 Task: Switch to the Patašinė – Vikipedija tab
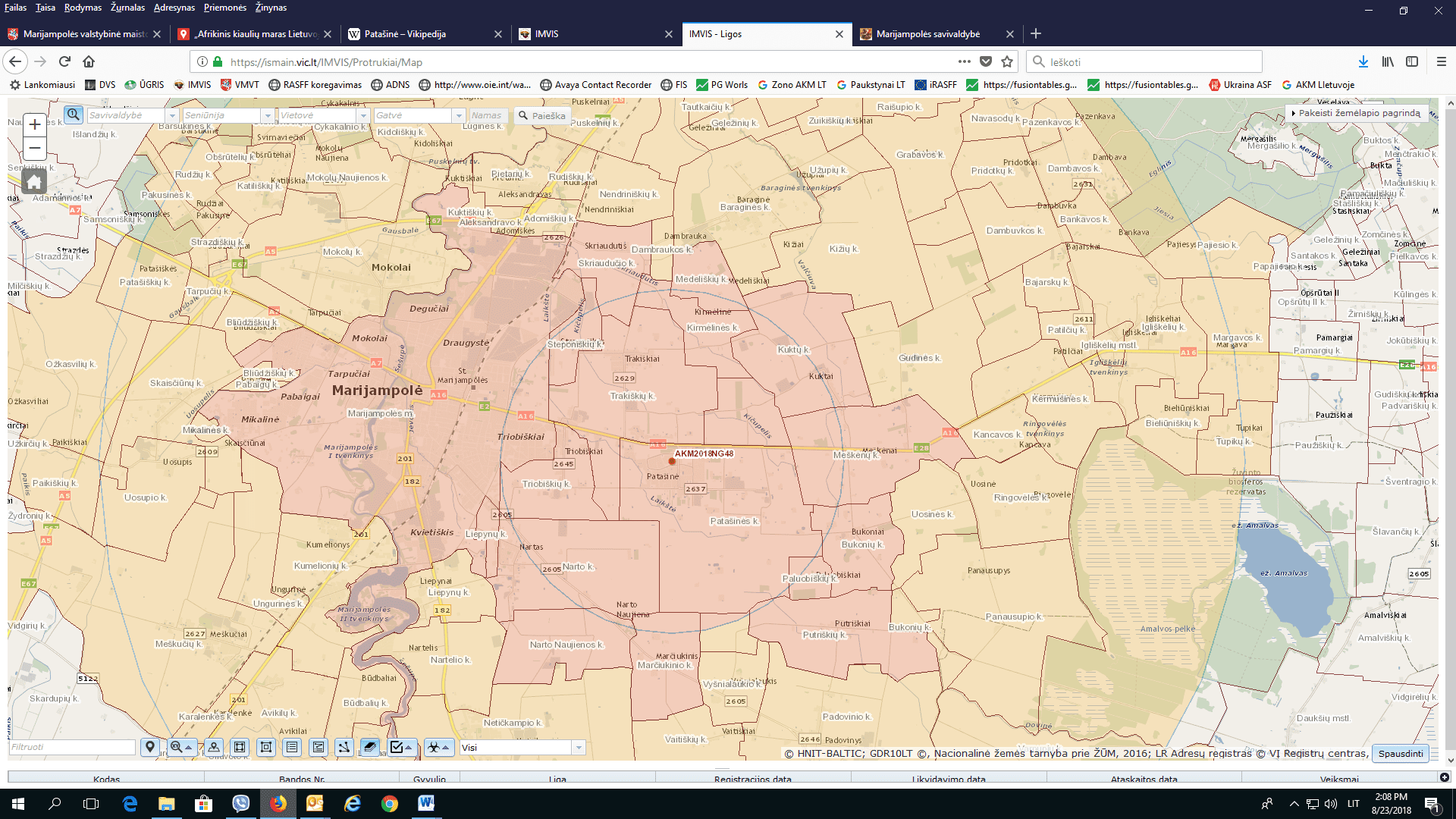(425, 34)
